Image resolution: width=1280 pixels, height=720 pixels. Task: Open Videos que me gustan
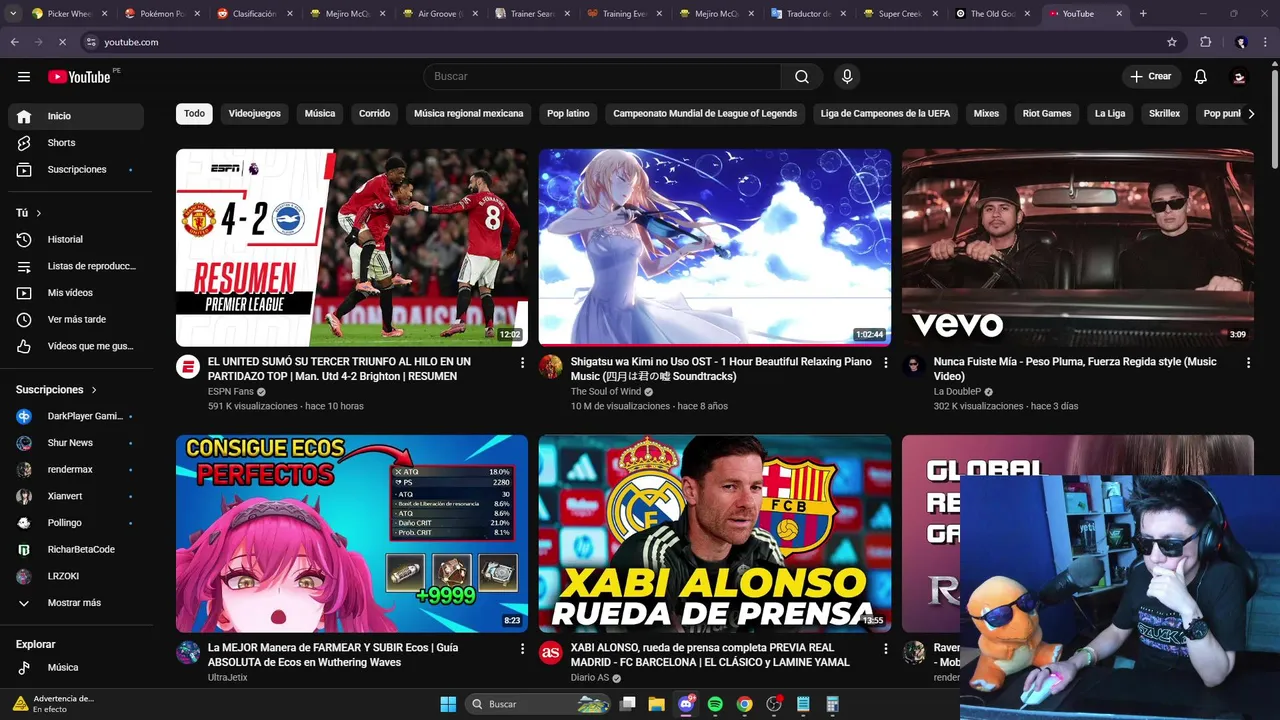(x=76, y=346)
